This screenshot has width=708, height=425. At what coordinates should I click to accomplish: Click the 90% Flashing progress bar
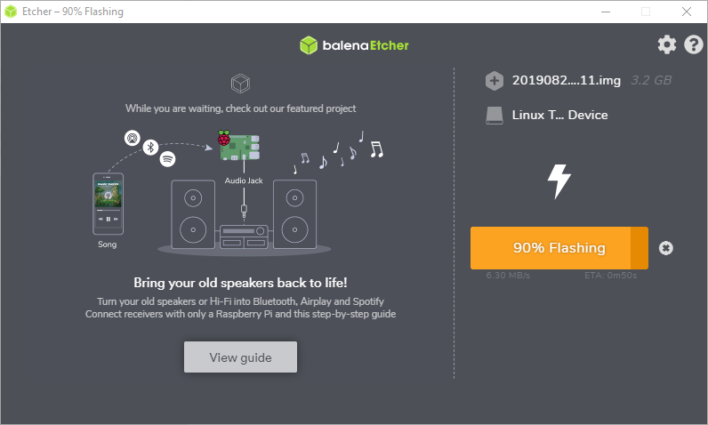pos(559,248)
